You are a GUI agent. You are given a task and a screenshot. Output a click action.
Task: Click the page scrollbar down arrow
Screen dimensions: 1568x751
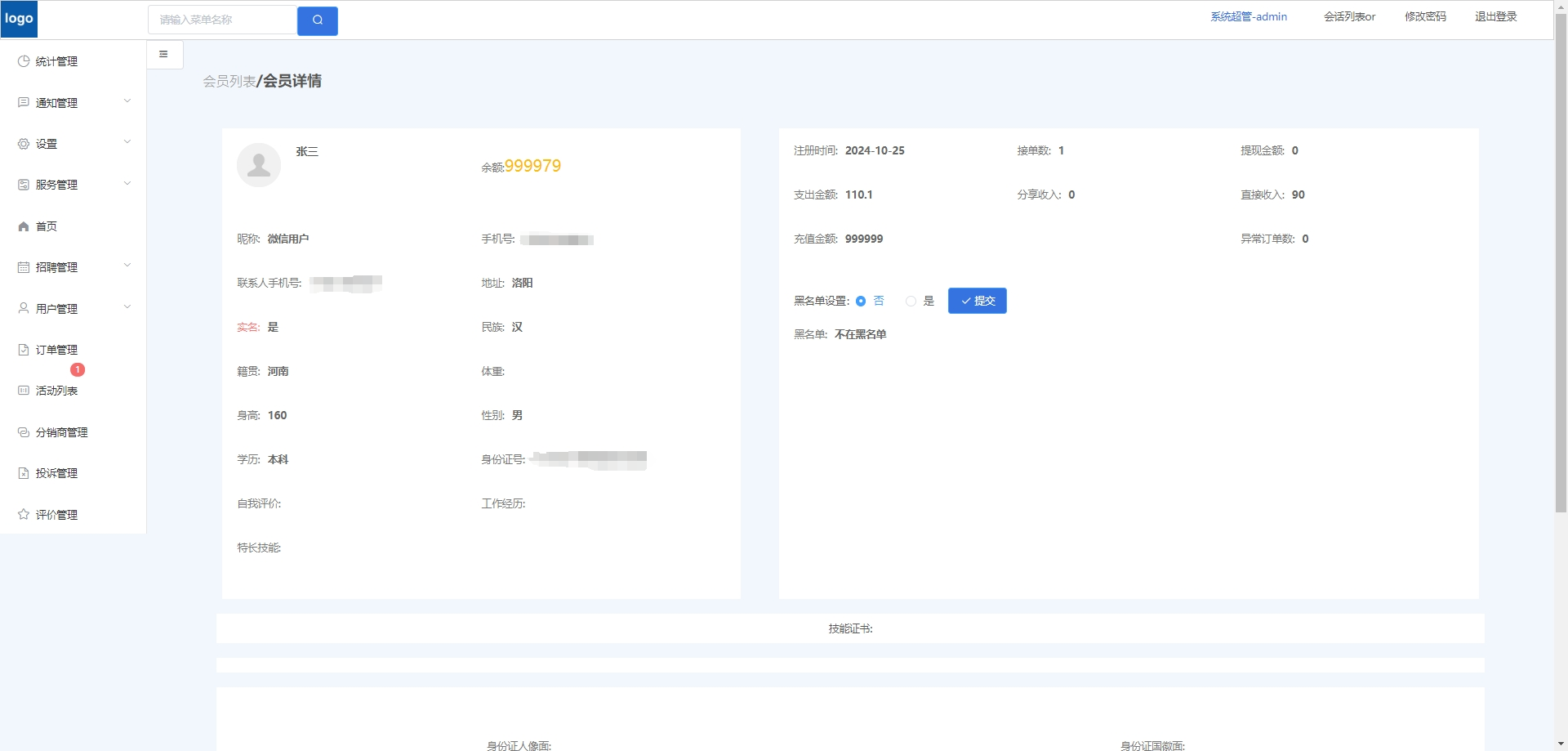point(1561,744)
